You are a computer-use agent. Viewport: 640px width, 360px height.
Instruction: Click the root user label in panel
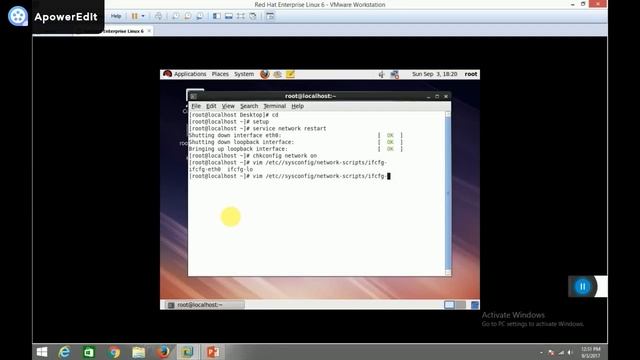(471, 74)
